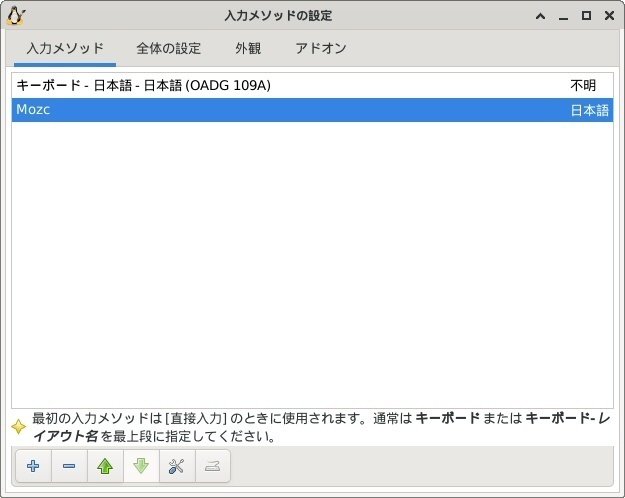Select the キーボード - 日本語 (OADG 109A) row

coord(312,85)
